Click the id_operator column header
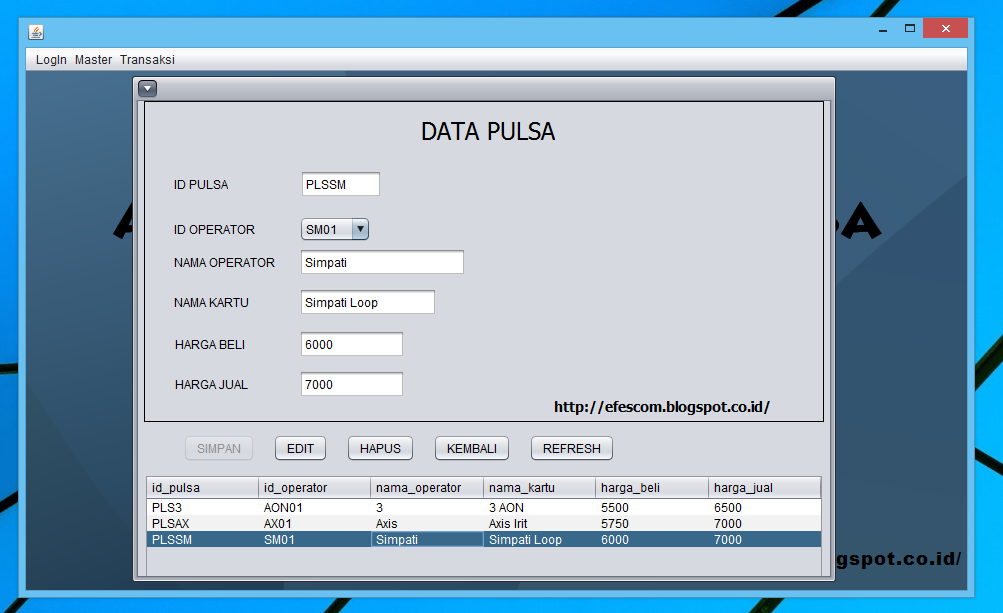 coord(313,487)
